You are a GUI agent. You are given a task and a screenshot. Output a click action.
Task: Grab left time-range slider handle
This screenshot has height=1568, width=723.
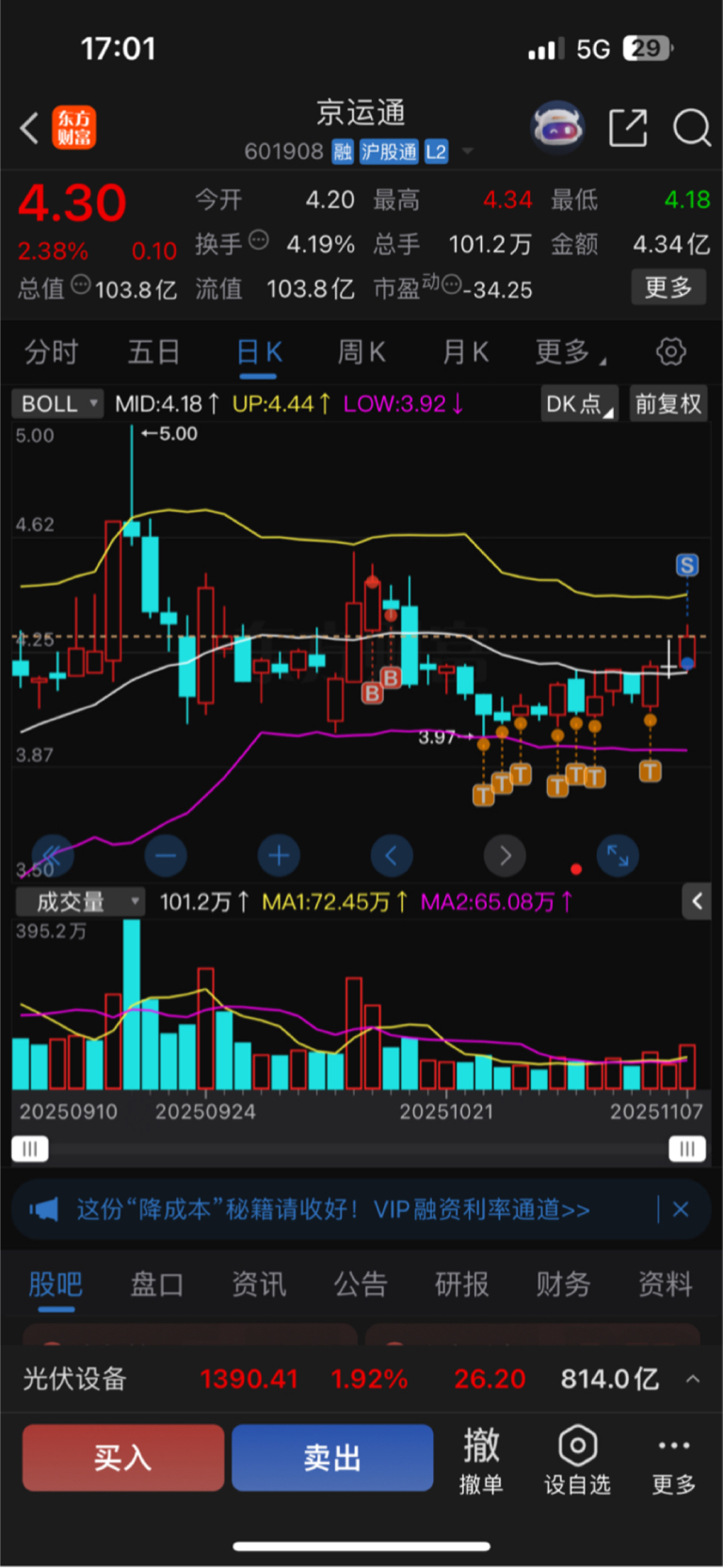coord(29,1149)
